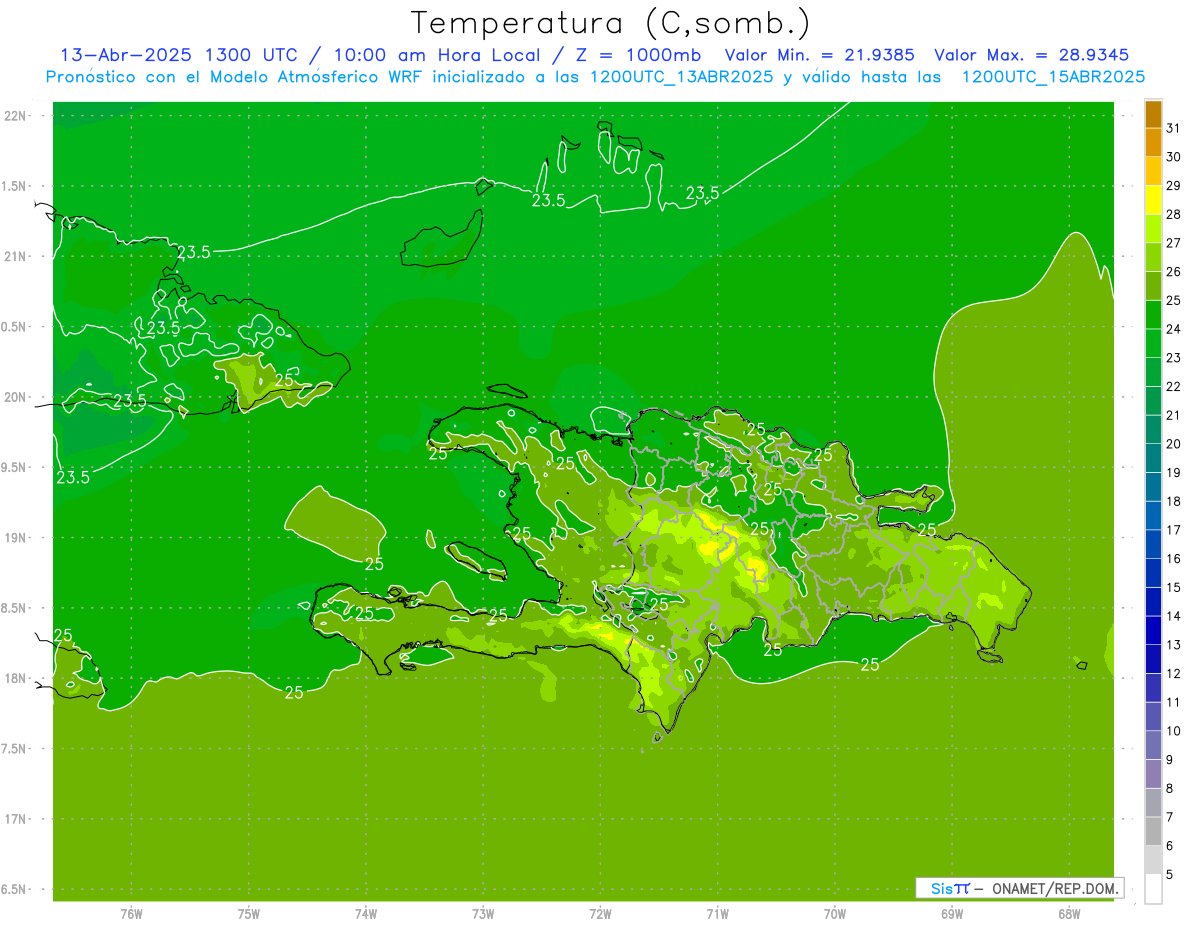Screen dimensions: 1200x927
Task: Click the gray legend swatch between 6 and 7
Action: pos(1153,831)
